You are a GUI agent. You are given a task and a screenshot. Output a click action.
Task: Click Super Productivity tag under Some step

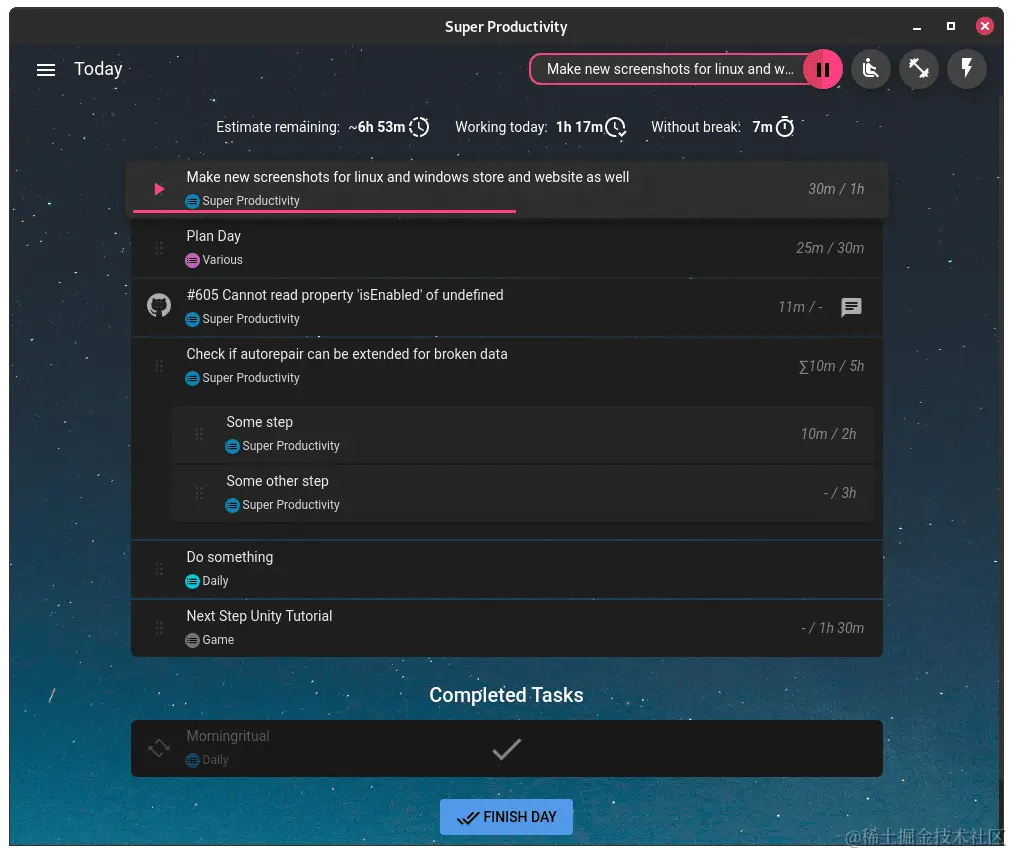(282, 446)
